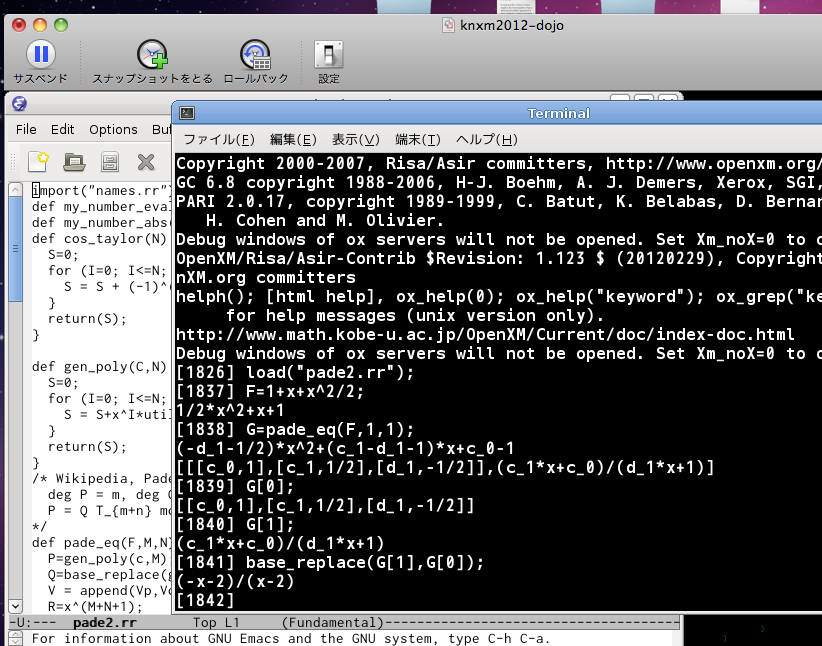The height and width of the screenshot is (646, 822).
Task: Click the Emacs scrollbar up arrow
Action: [x=16, y=189]
